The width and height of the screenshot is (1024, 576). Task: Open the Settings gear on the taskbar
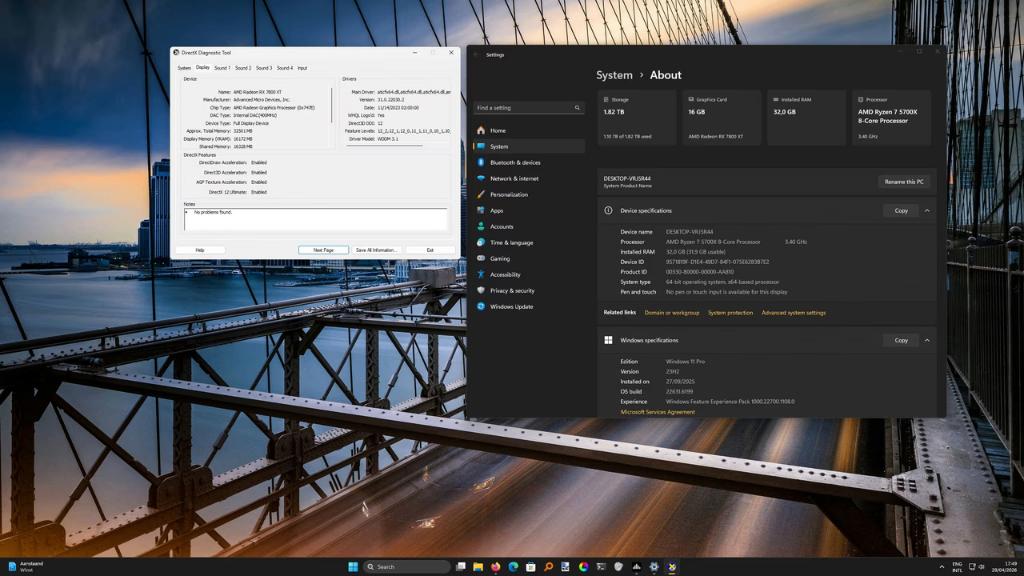point(654,567)
